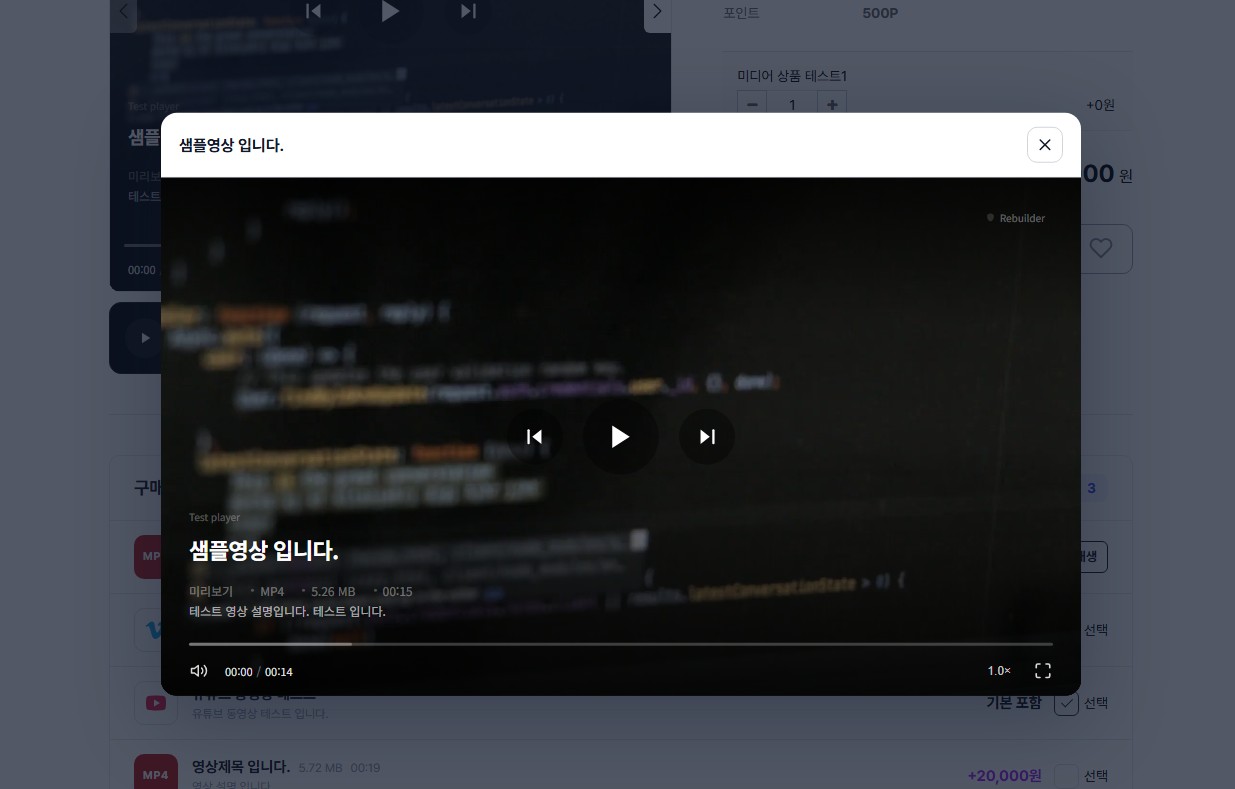Viewport: 1235px width, 789px height.
Task: Enter fullscreen mode in the video player
Action: 1042,671
